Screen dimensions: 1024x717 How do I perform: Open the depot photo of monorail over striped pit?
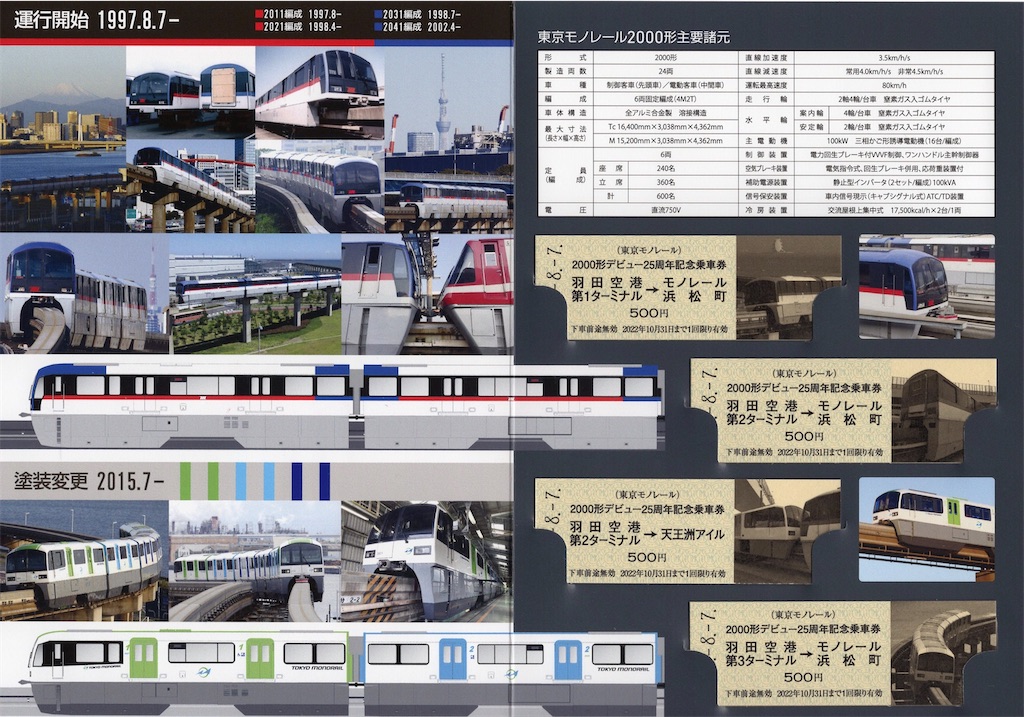point(427,561)
